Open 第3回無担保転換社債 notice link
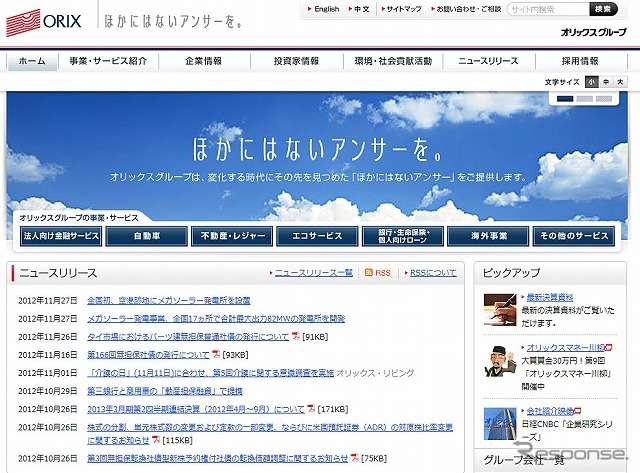Viewport: 640px width, 473px height. click(218, 458)
